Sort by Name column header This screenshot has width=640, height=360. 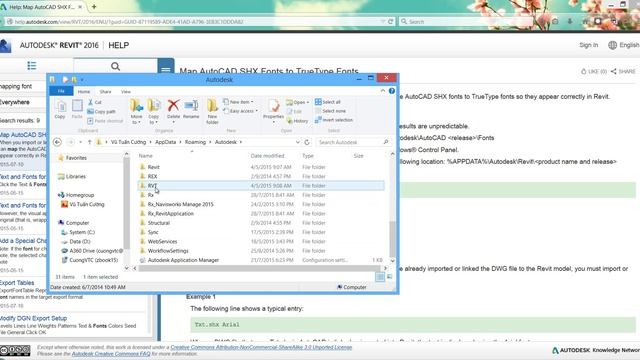146,156
